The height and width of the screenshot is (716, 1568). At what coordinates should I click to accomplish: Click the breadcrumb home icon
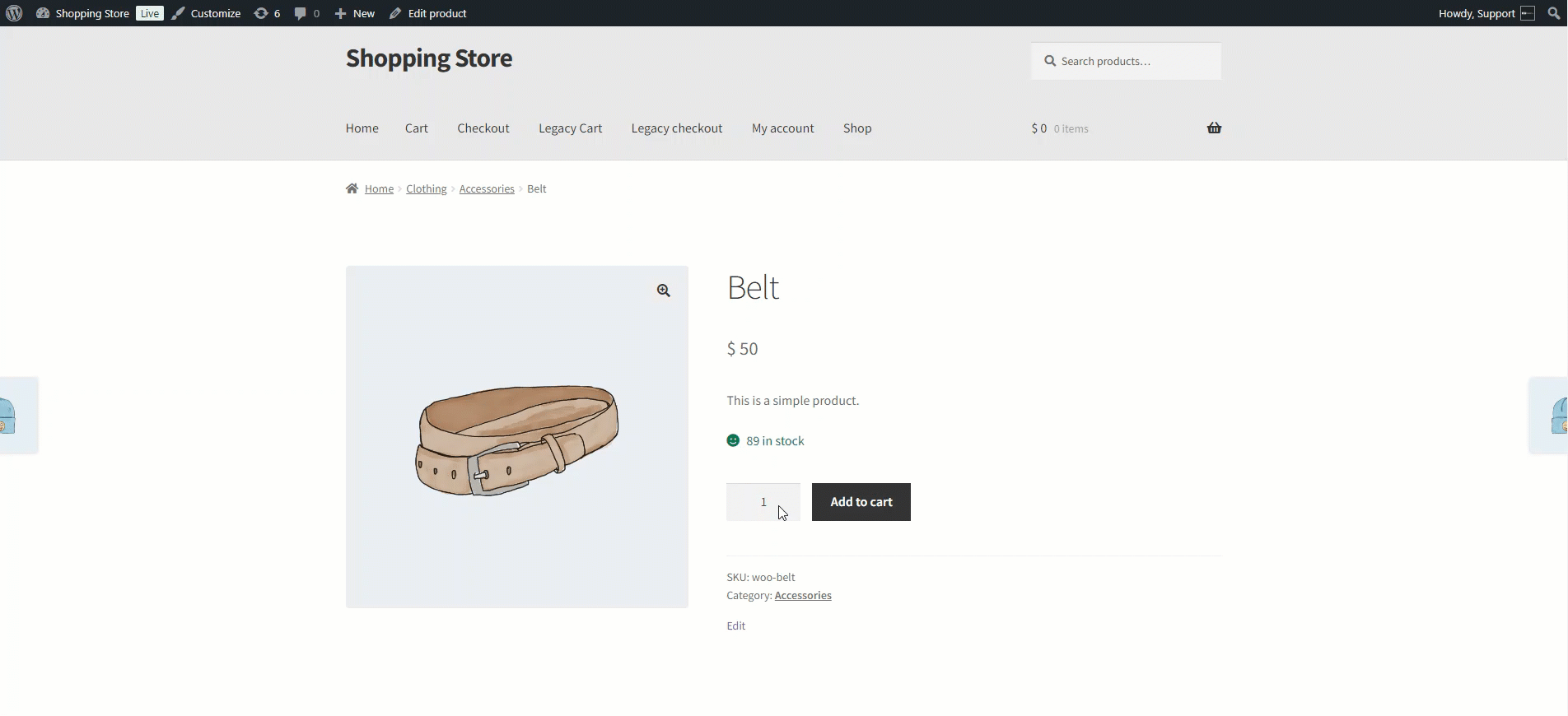click(352, 188)
